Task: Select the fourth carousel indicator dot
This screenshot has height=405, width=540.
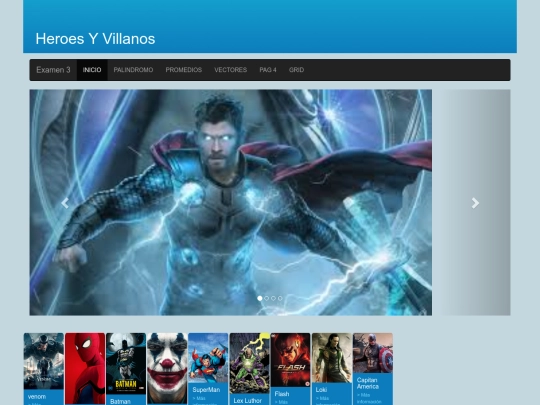Action: tap(280, 298)
